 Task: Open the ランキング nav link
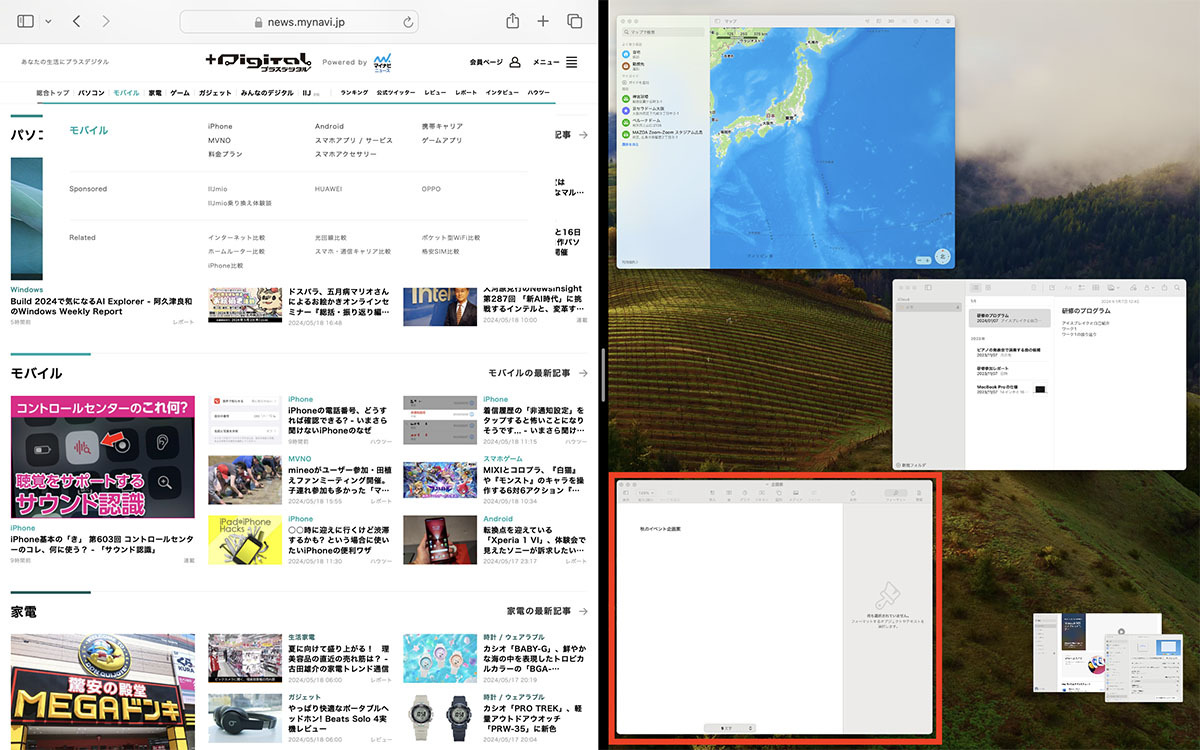tap(354, 92)
